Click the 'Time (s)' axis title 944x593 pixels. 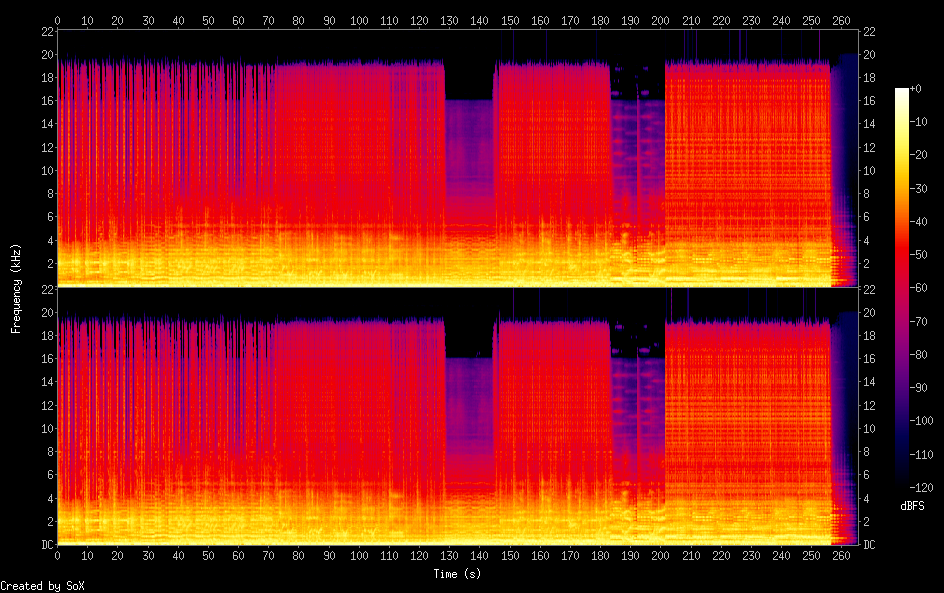458,574
